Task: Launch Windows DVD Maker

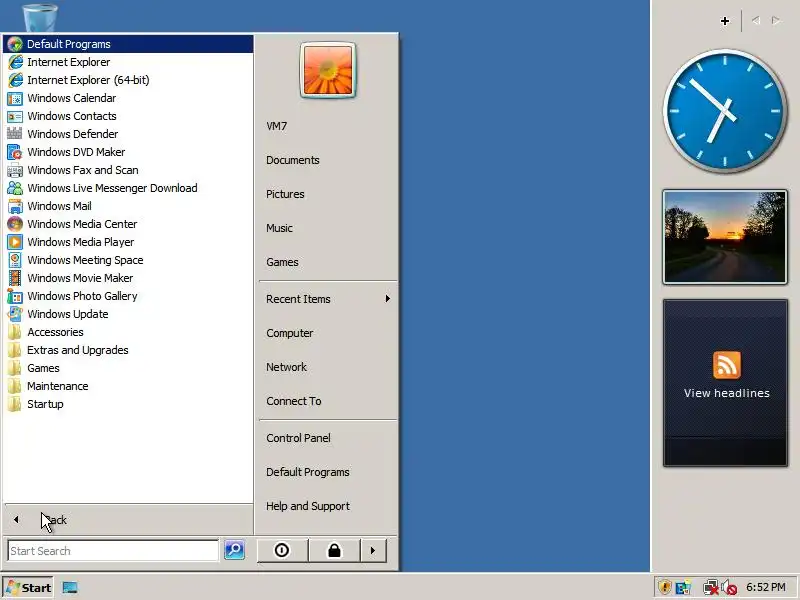Action: (128, 152)
